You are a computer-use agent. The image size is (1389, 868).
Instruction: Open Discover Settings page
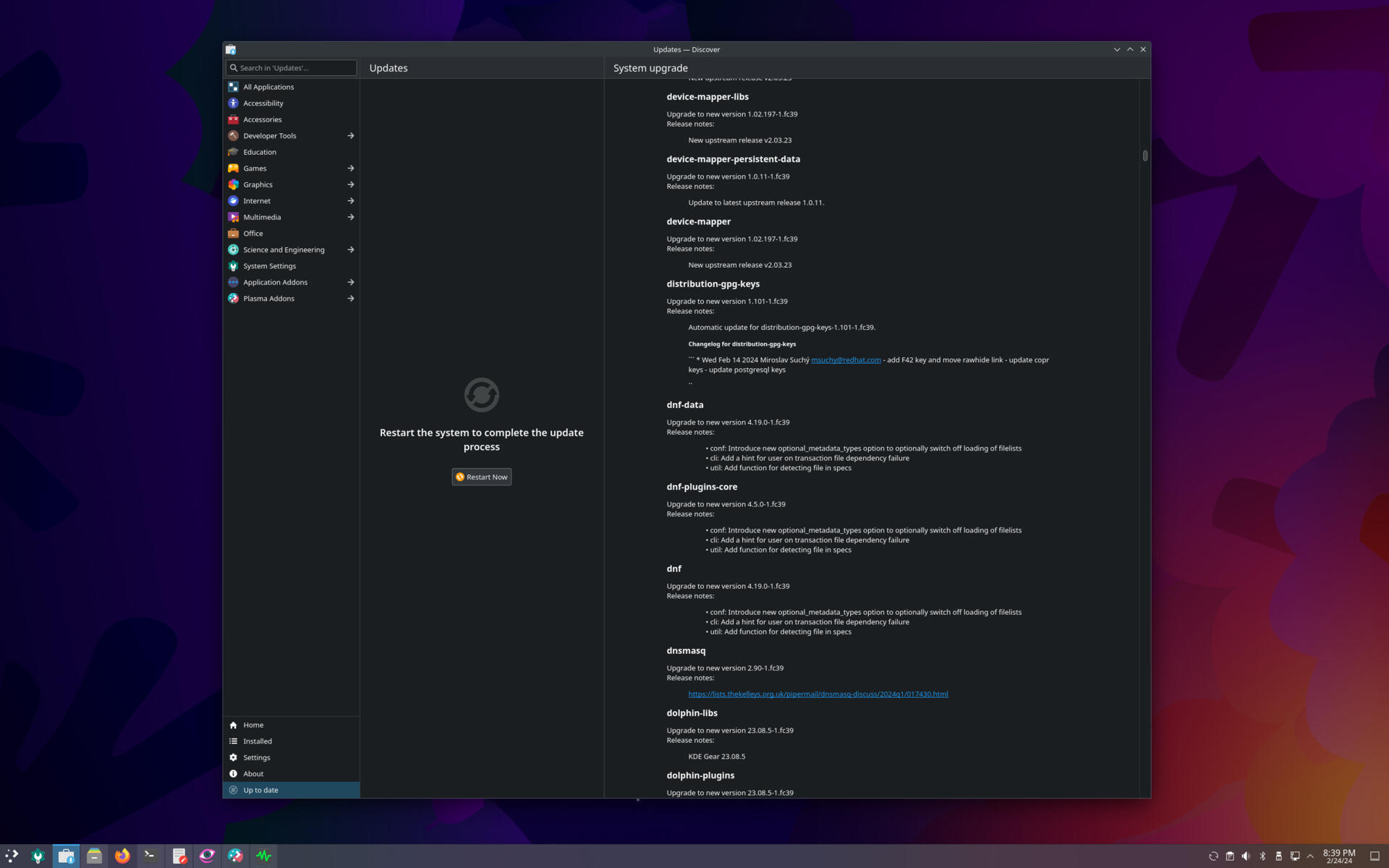(291, 757)
